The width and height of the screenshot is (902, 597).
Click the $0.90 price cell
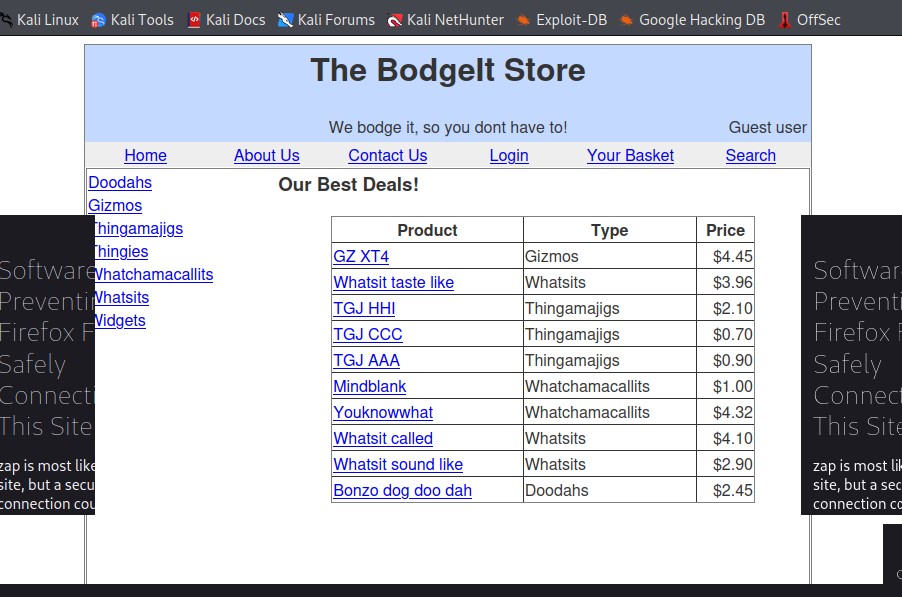coord(725,360)
